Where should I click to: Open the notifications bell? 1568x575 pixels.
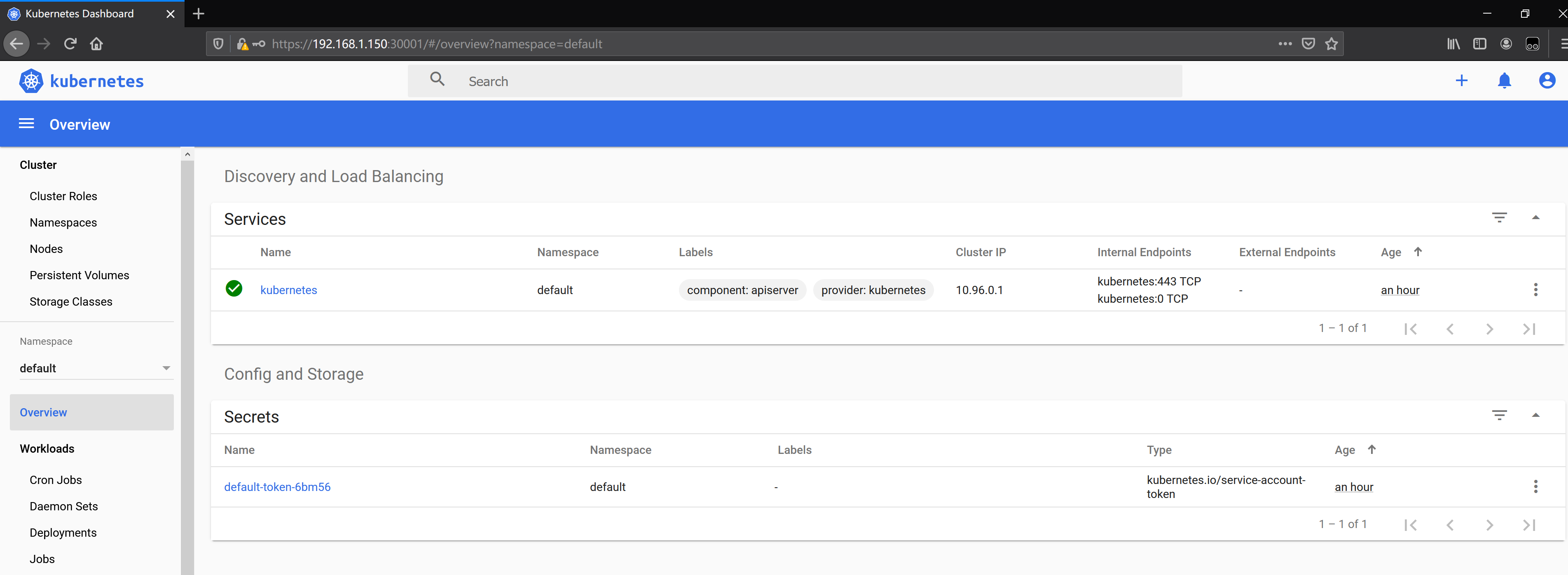1504,81
